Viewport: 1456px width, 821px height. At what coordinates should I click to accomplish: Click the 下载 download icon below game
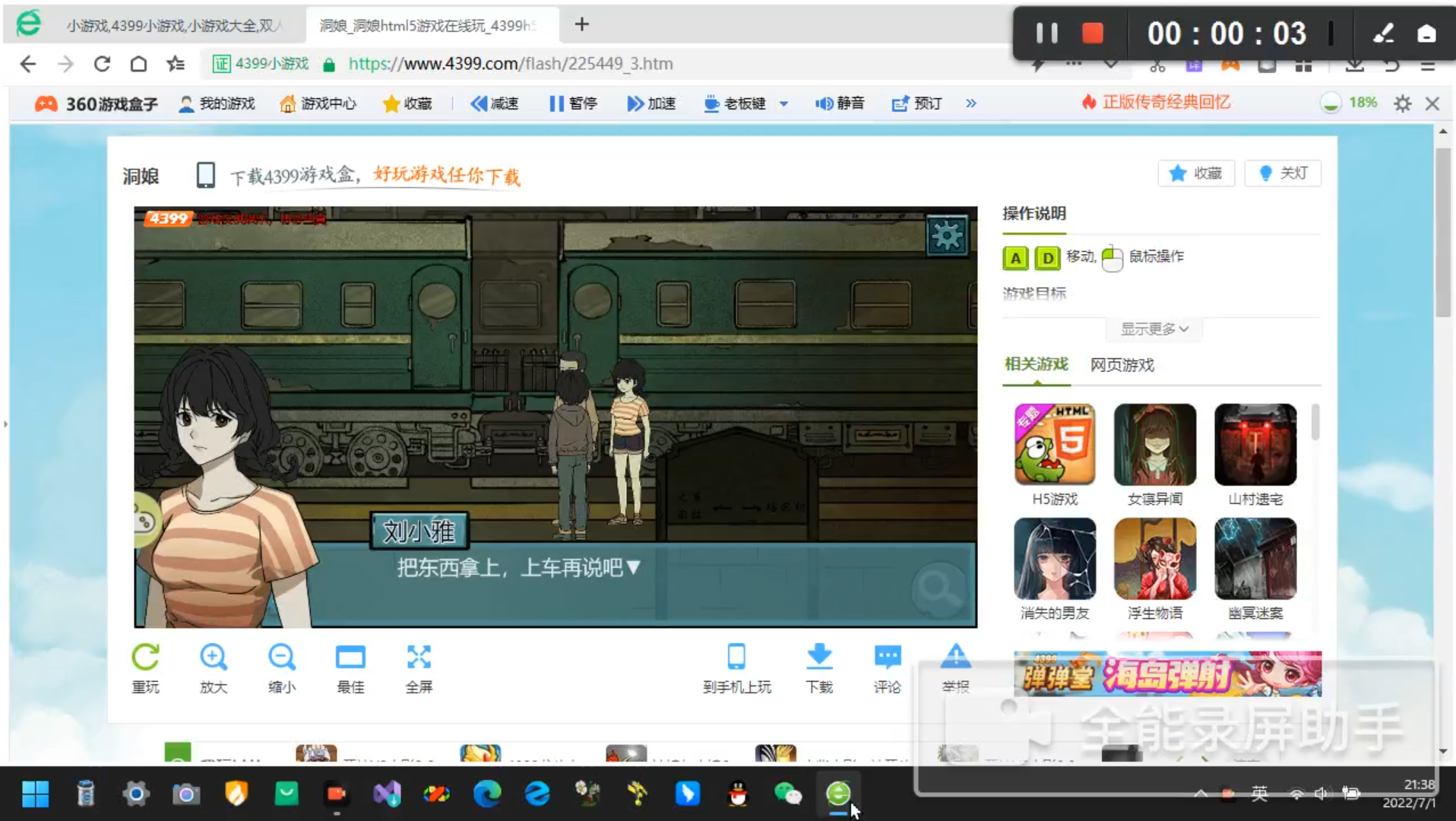pyautogui.click(x=819, y=668)
